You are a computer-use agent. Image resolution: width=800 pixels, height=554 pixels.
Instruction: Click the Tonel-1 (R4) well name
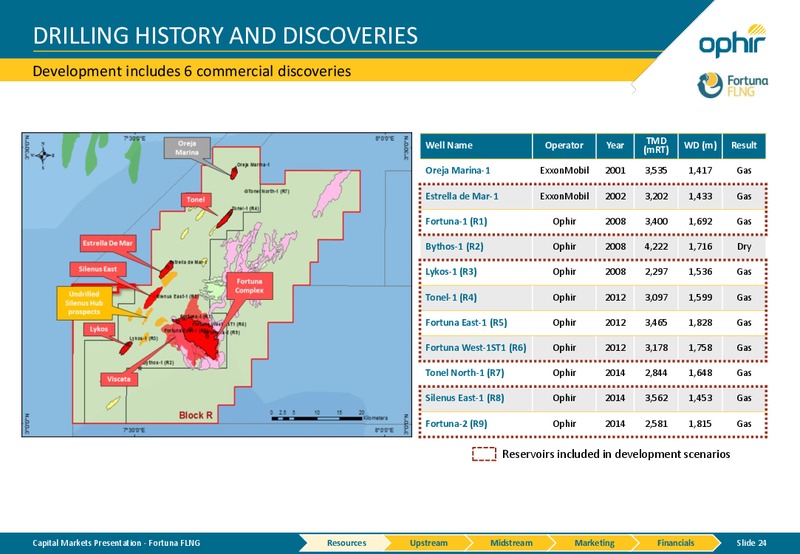click(x=451, y=297)
